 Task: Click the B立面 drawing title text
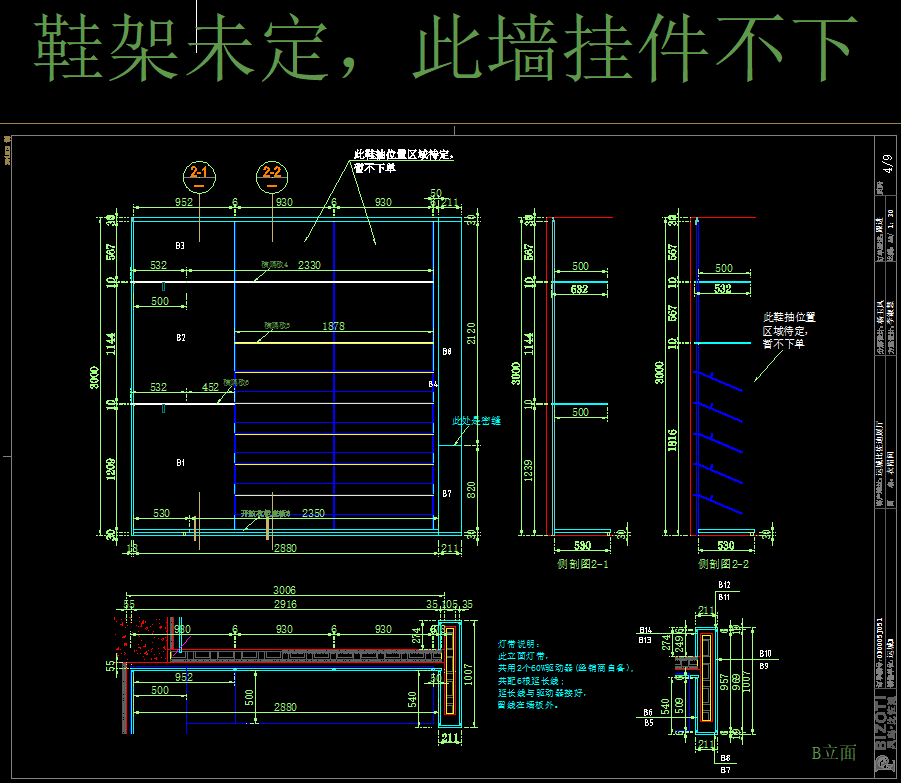pos(834,753)
